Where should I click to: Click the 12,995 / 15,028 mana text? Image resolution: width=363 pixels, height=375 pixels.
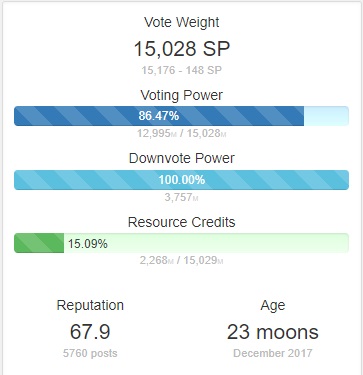click(x=182, y=133)
